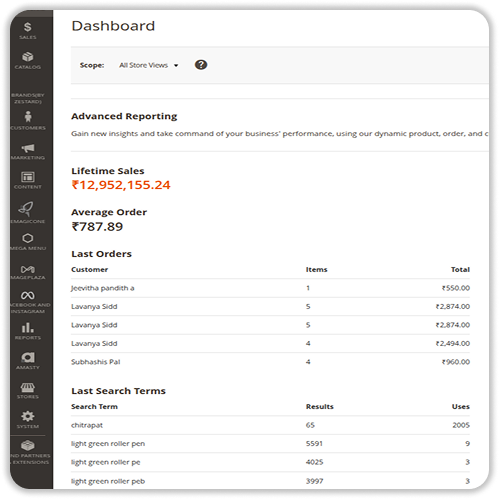This screenshot has height=499, width=499.
Task: Open Brands (by Zestard) sidebar item
Action: (28, 98)
